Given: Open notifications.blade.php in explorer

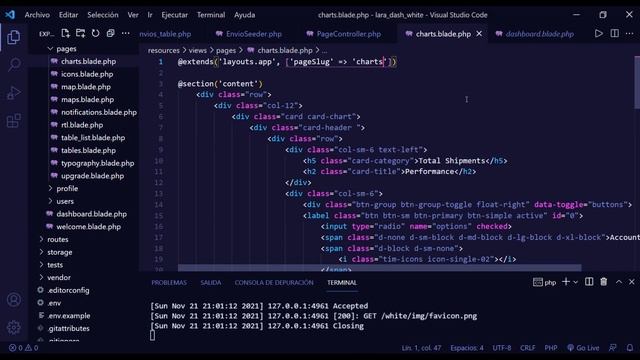Looking at the screenshot, I should coord(99,112).
